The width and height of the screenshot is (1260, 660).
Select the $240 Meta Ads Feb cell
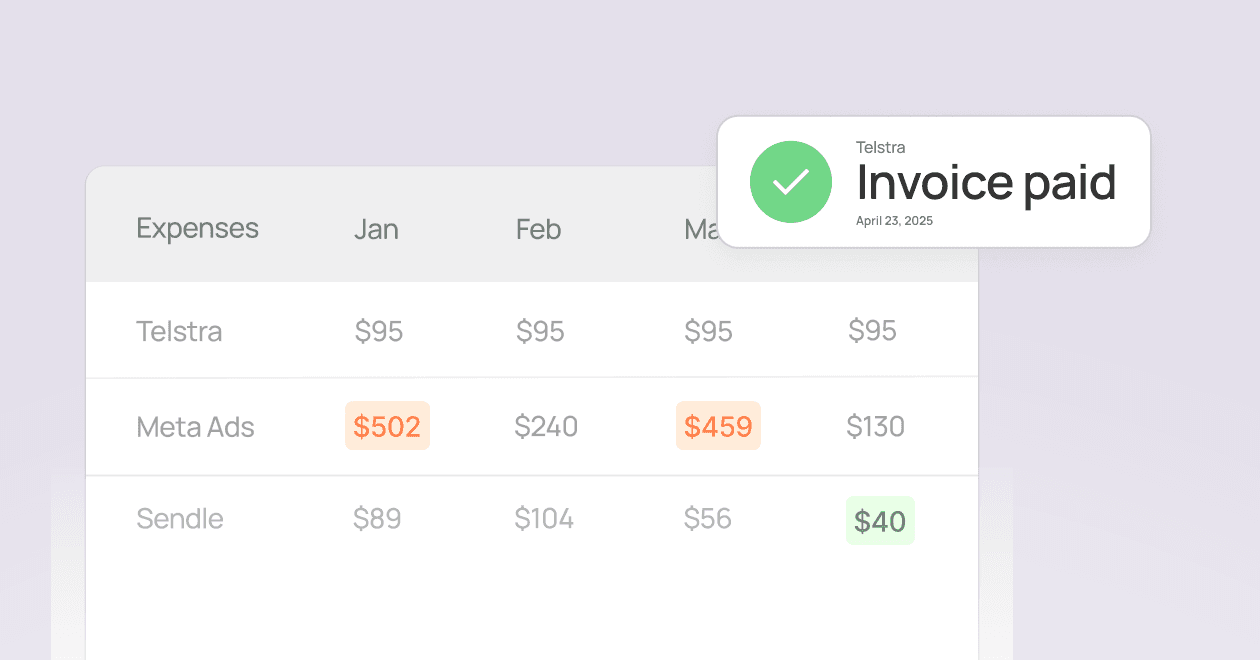pos(546,427)
